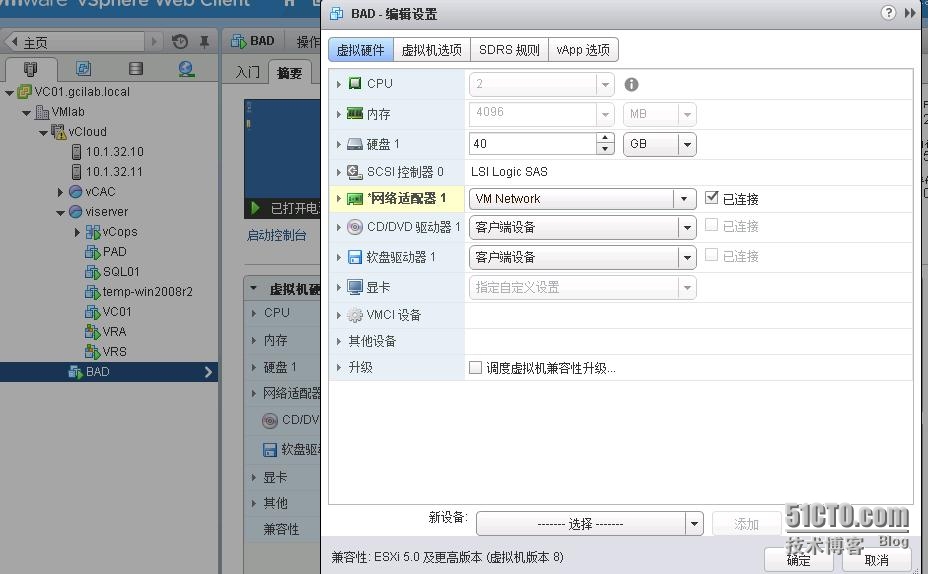Switch to VMs and Templates inventory tab
Viewport: 928px width, 574px height.
click(83, 69)
